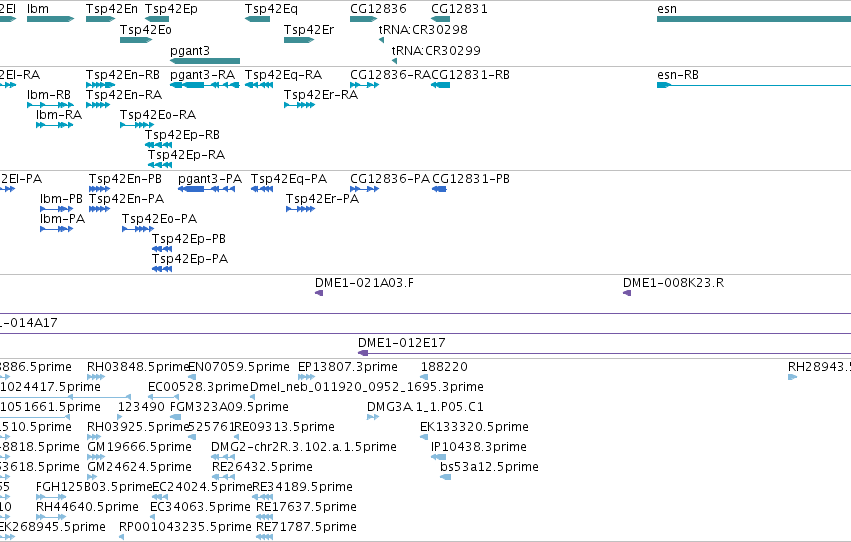This screenshot has width=851, height=542.
Task: Open the lbm-RB transcript label
Action: pyautogui.click(x=49, y=94)
